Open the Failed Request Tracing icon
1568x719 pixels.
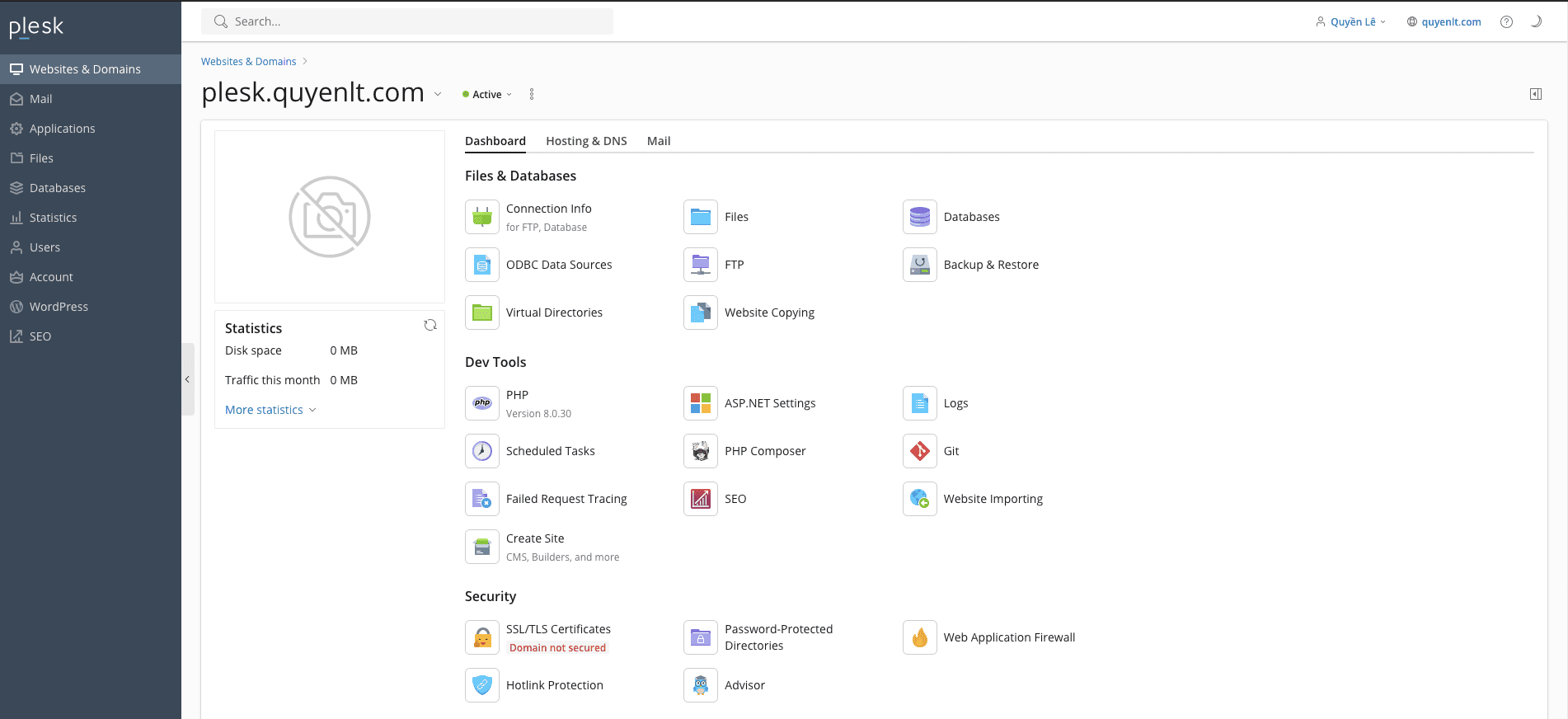point(482,499)
